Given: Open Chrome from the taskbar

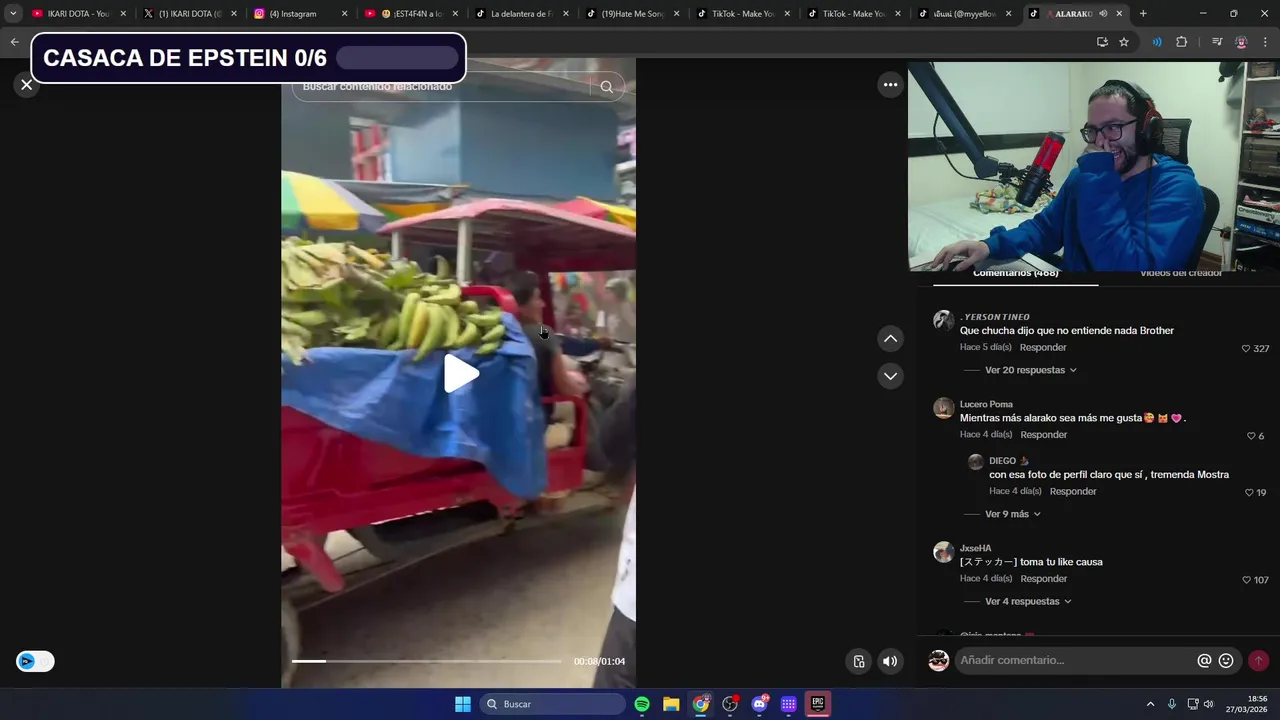Looking at the screenshot, I should [x=701, y=704].
